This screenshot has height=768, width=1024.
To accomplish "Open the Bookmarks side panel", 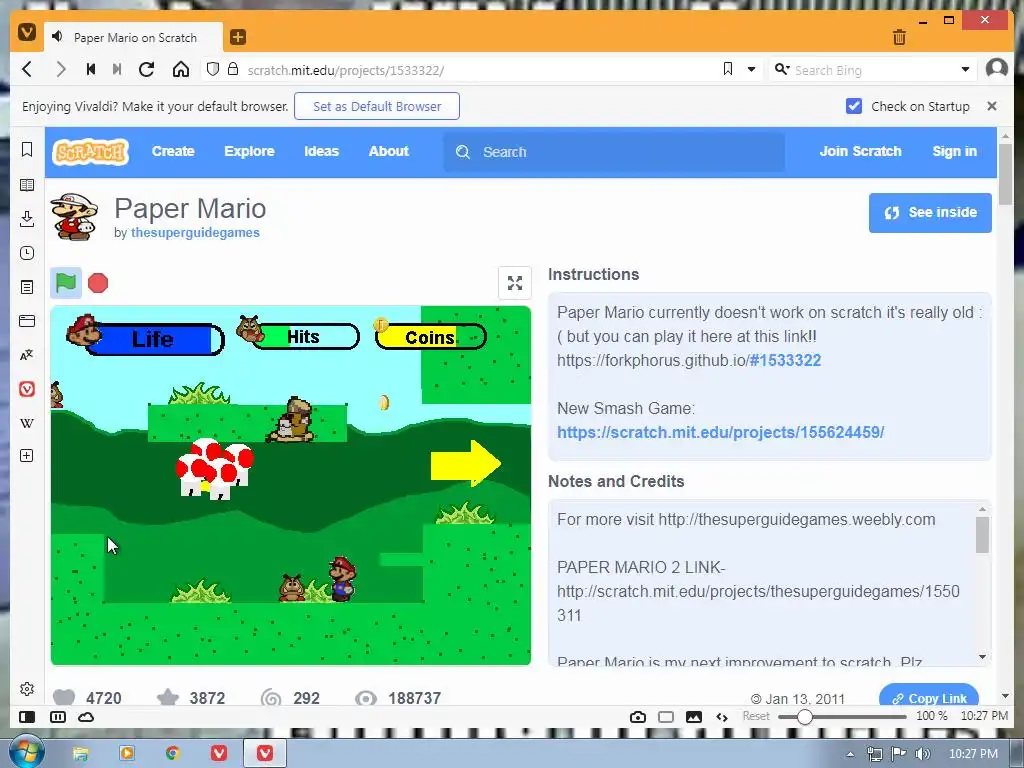I will tap(27, 150).
